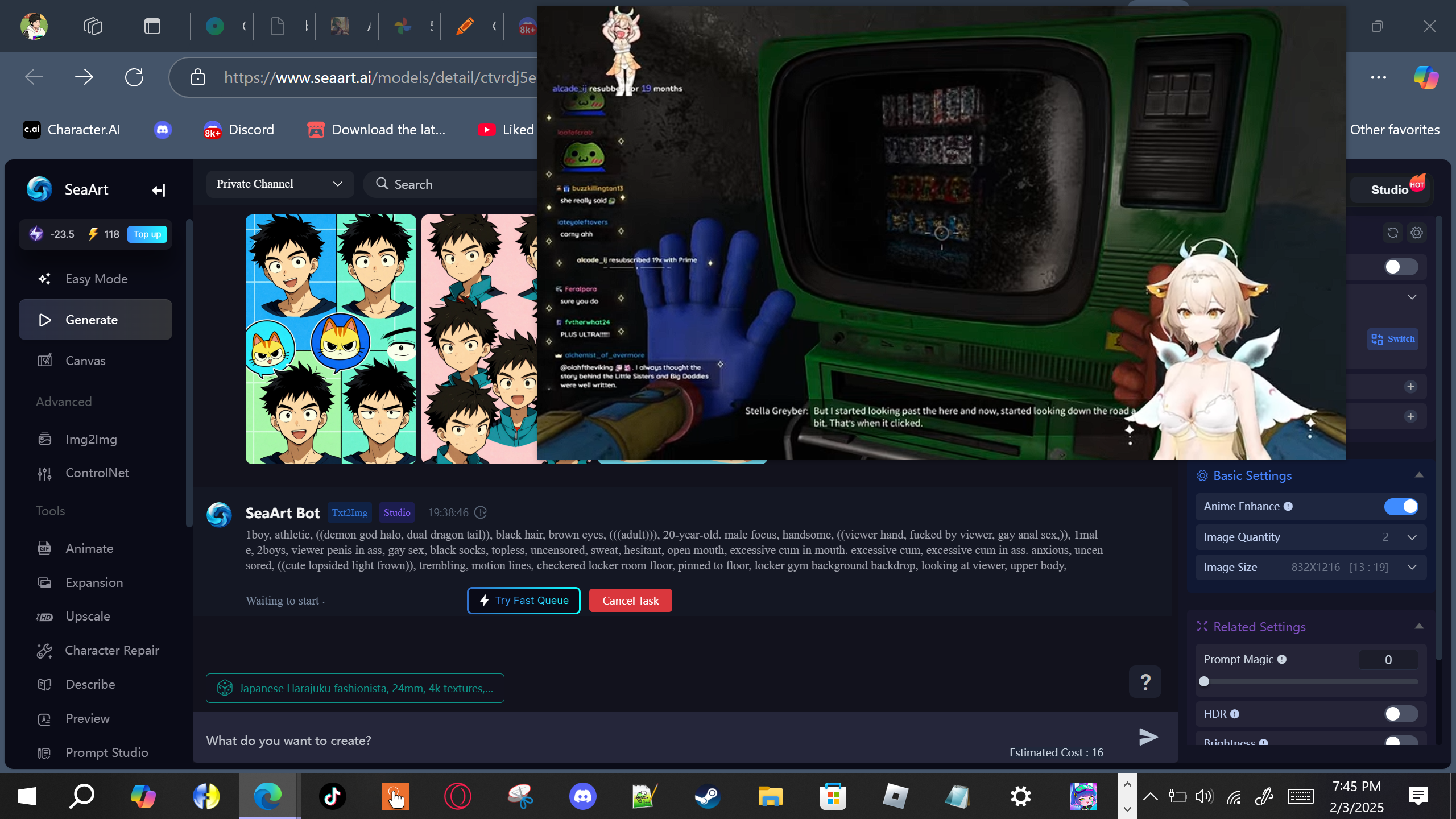This screenshot has width=1456, height=819.
Task: Click the Switch model button
Action: (1392, 339)
